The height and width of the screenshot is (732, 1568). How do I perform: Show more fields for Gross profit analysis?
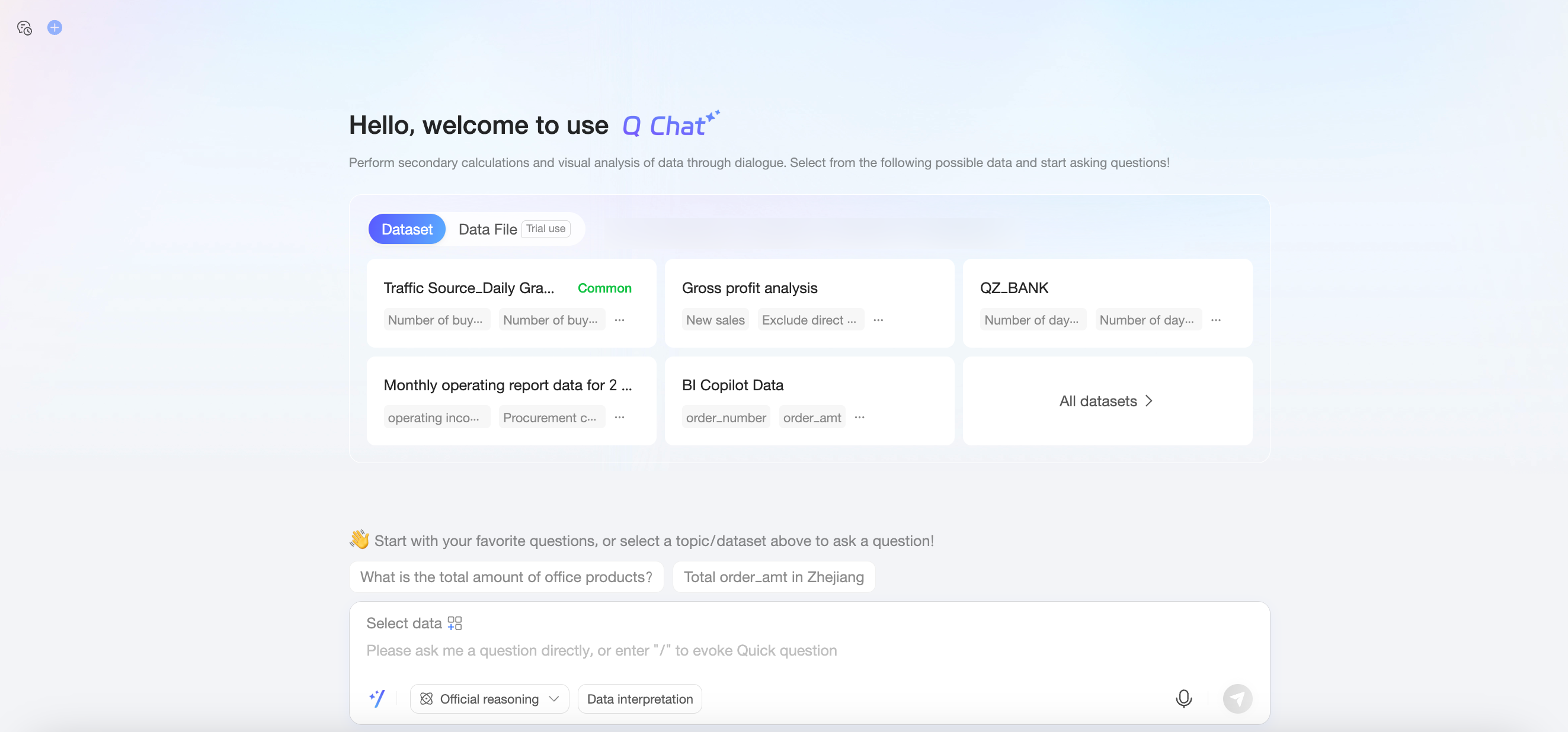pos(878,320)
